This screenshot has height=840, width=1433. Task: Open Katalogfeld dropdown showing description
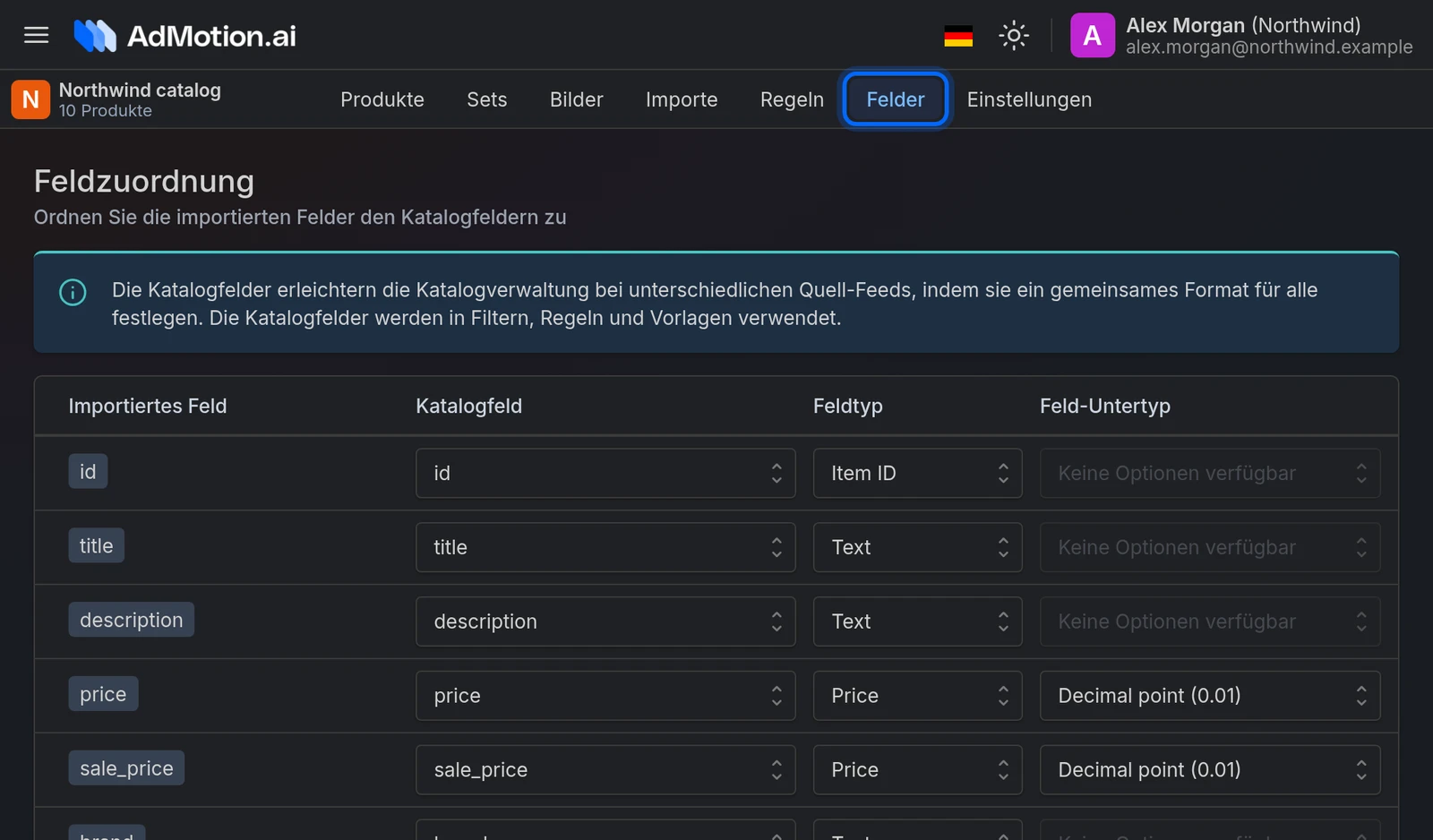(x=605, y=621)
